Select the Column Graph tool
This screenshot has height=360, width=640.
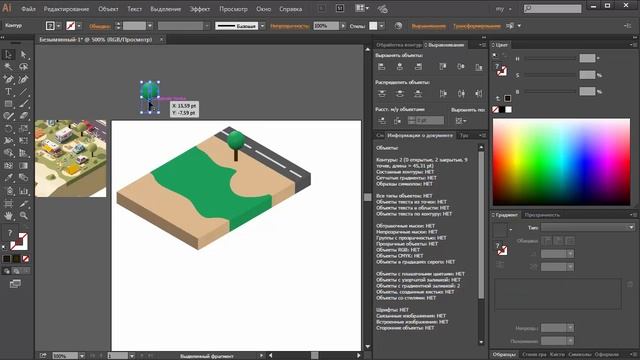pyautogui.click(x=23, y=191)
